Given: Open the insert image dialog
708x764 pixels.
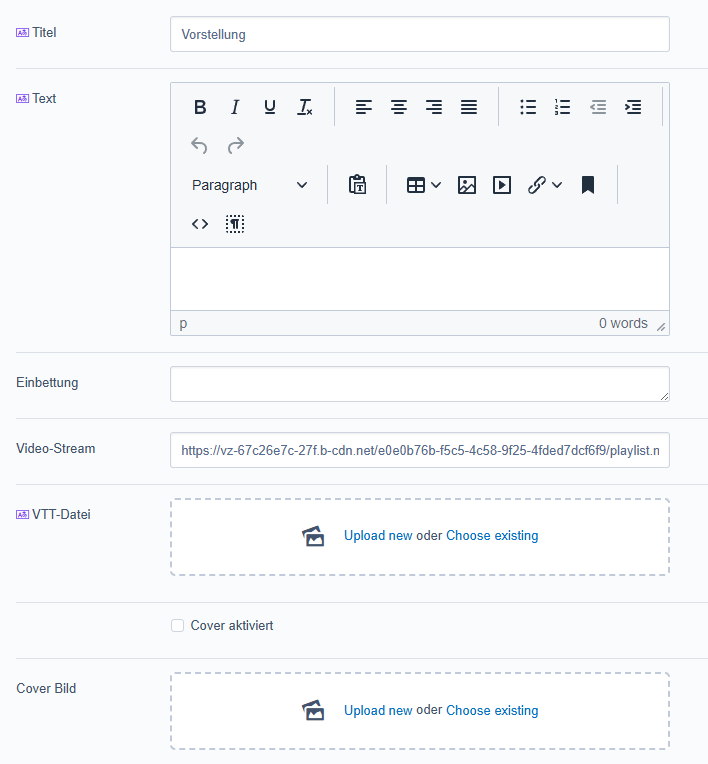Looking at the screenshot, I should 467,185.
